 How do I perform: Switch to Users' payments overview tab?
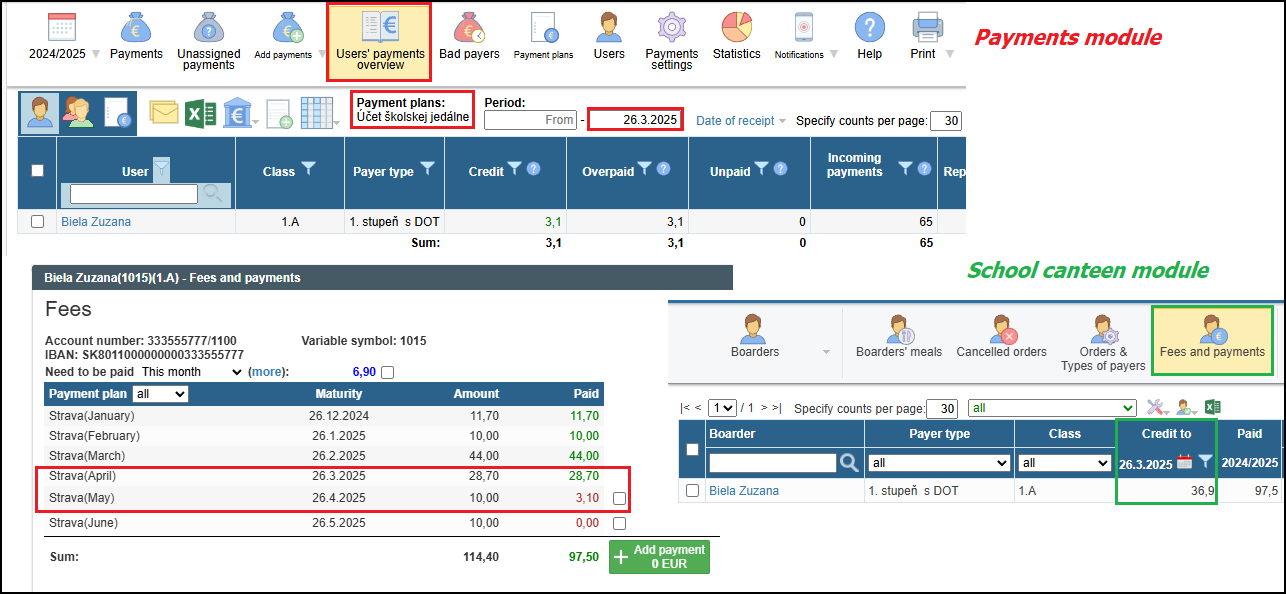tap(380, 42)
